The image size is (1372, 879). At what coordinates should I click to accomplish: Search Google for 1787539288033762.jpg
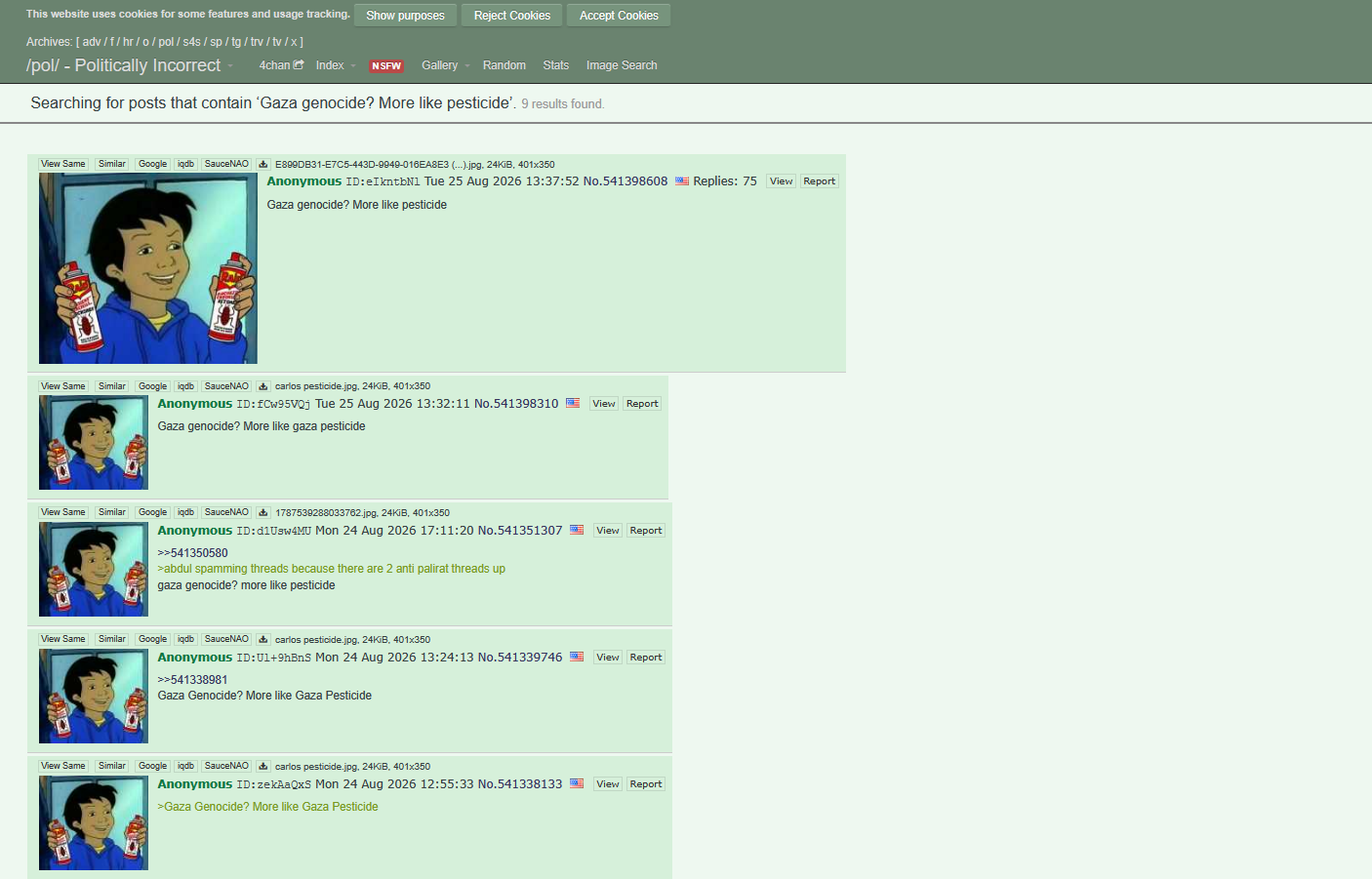coord(152,512)
